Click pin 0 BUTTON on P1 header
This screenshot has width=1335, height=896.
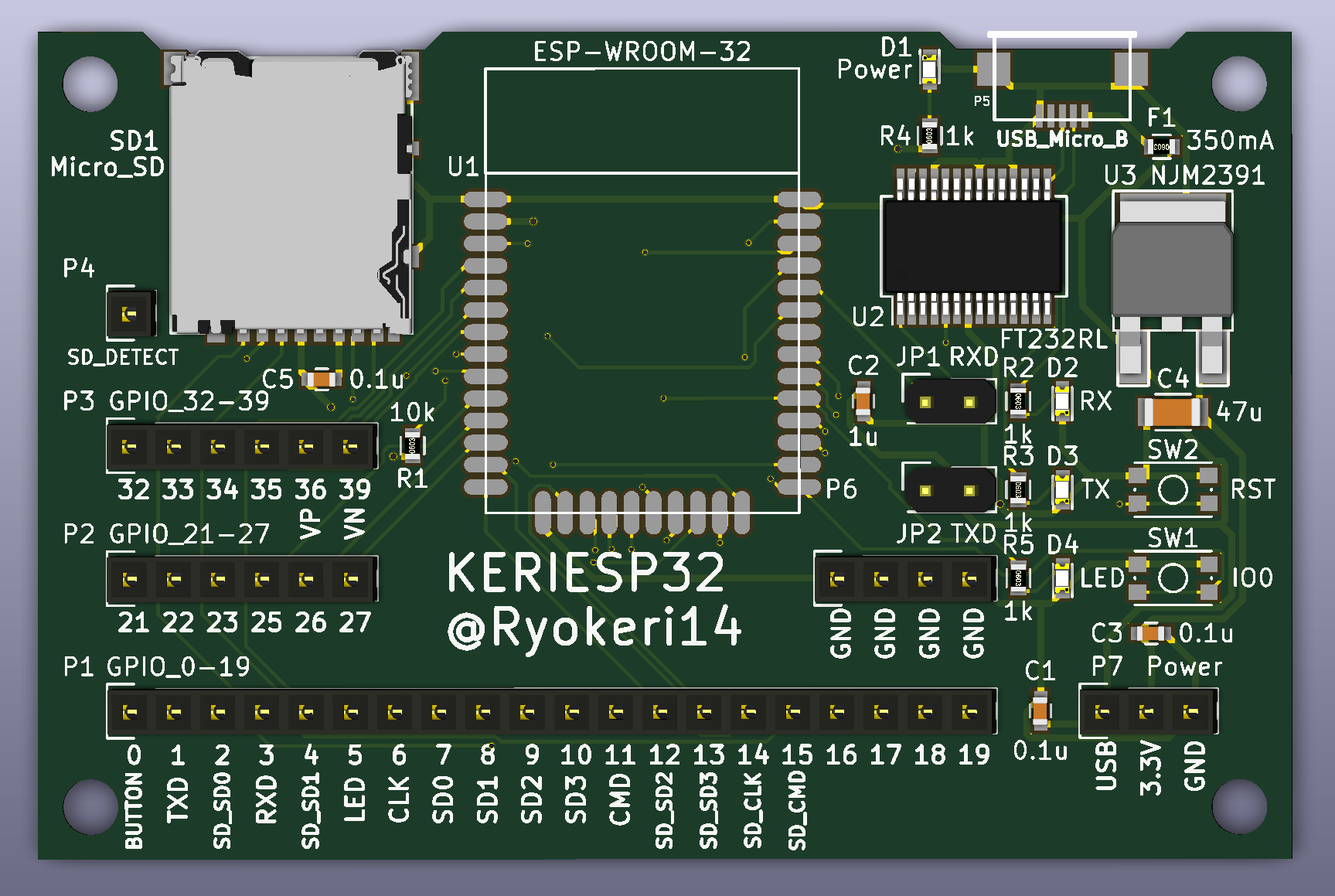[130, 711]
